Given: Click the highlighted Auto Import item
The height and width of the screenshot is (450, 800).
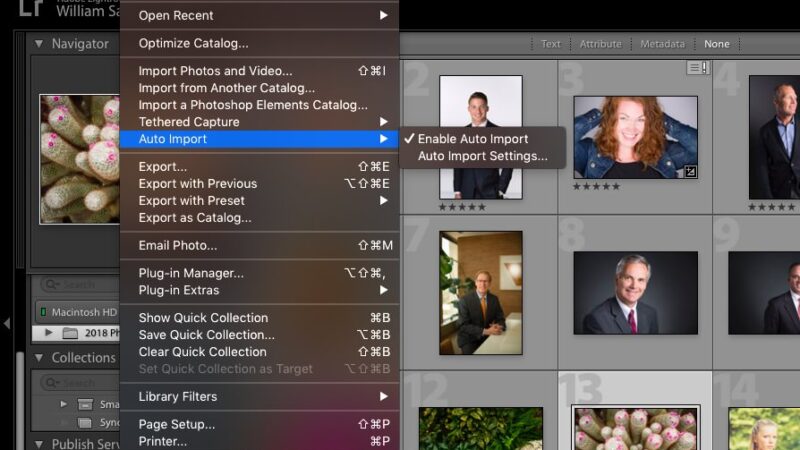Looking at the screenshot, I should click(259, 139).
